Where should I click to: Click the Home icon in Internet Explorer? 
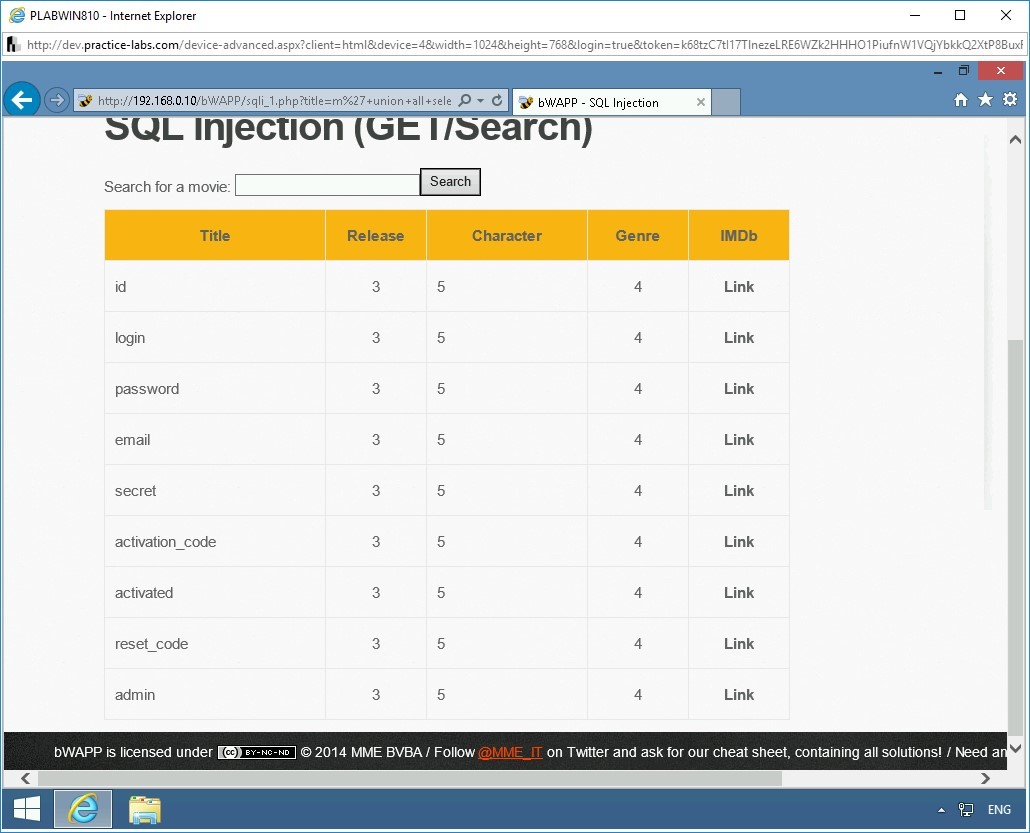click(960, 100)
